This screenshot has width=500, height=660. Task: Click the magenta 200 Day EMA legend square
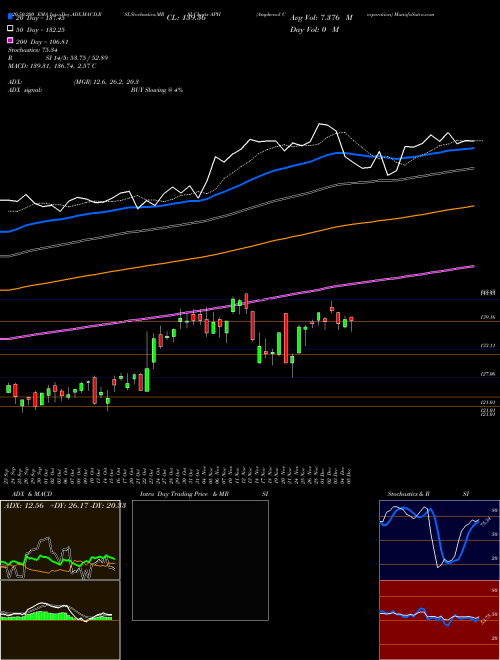[10, 41]
